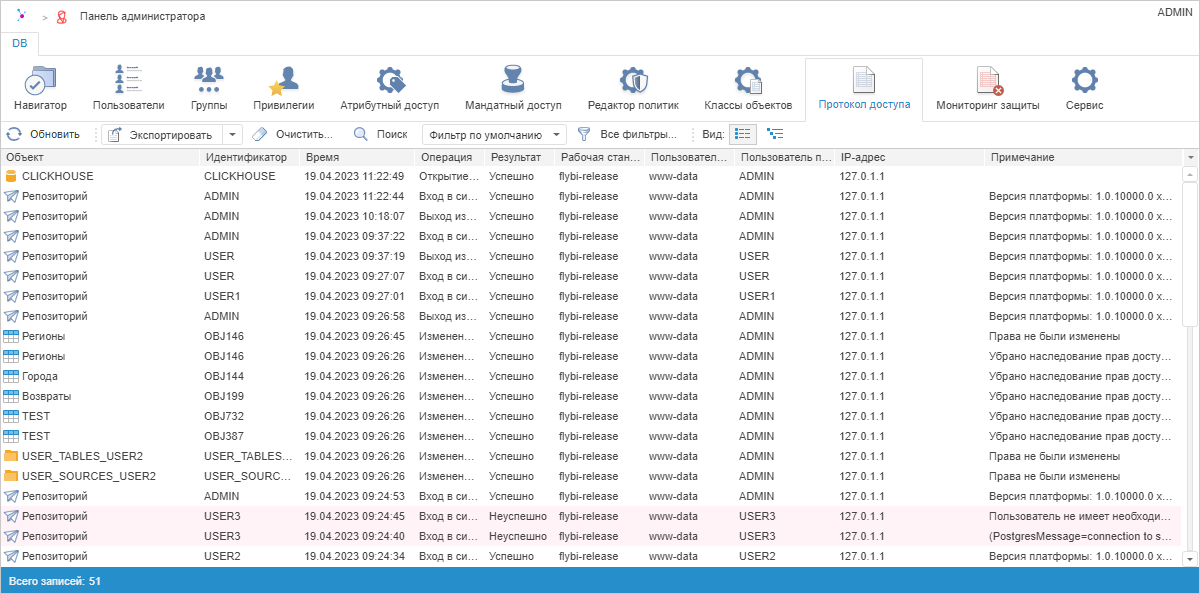Open the Users (Пользователи) section
The width and height of the screenshot is (1200, 594).
[128, 88]
